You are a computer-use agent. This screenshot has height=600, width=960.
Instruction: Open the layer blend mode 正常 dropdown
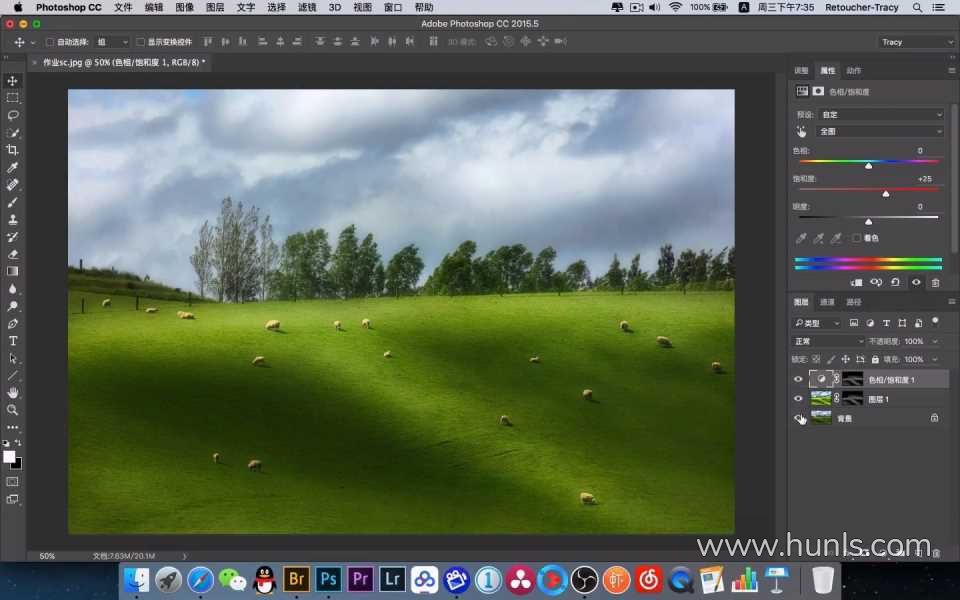click(x=828, y=341)
